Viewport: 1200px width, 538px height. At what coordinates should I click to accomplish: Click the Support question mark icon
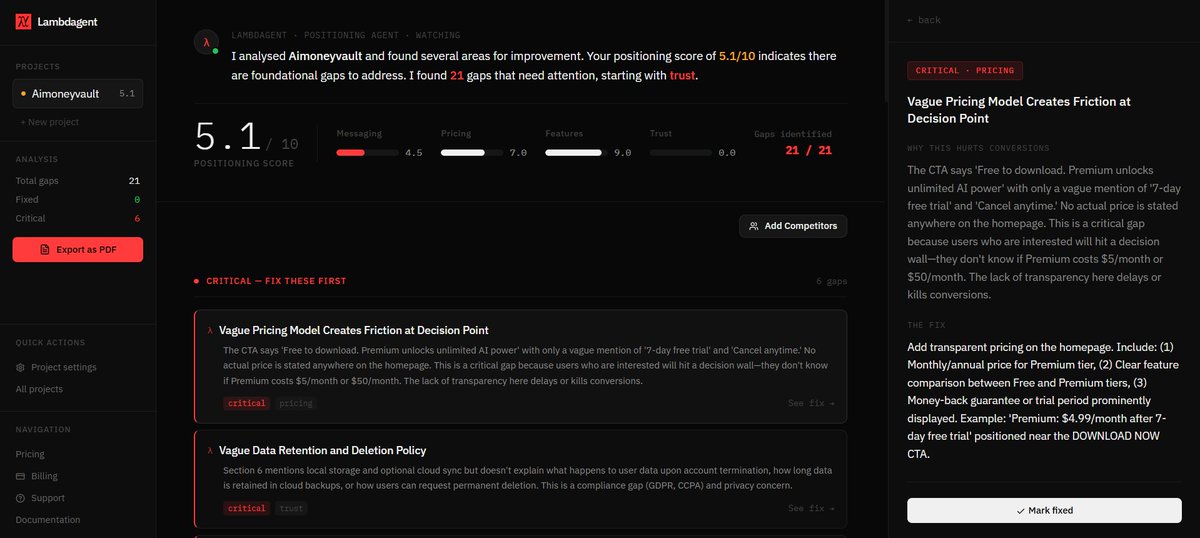point(21,498)
